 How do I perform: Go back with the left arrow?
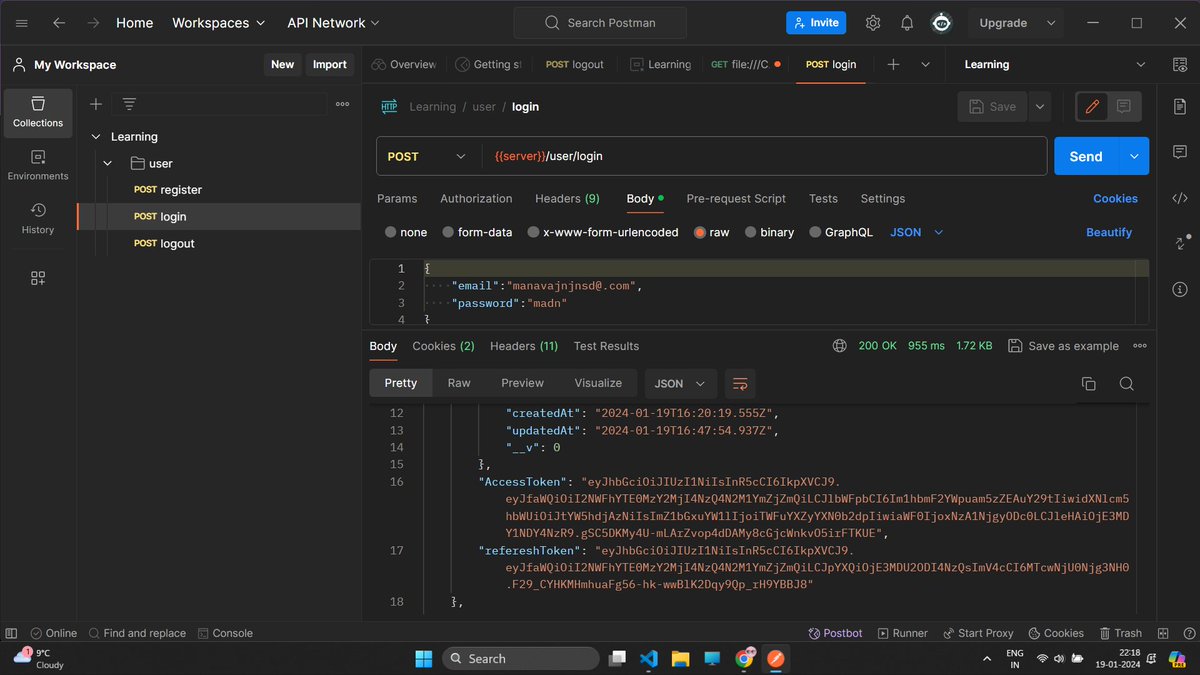pos(59,22)
